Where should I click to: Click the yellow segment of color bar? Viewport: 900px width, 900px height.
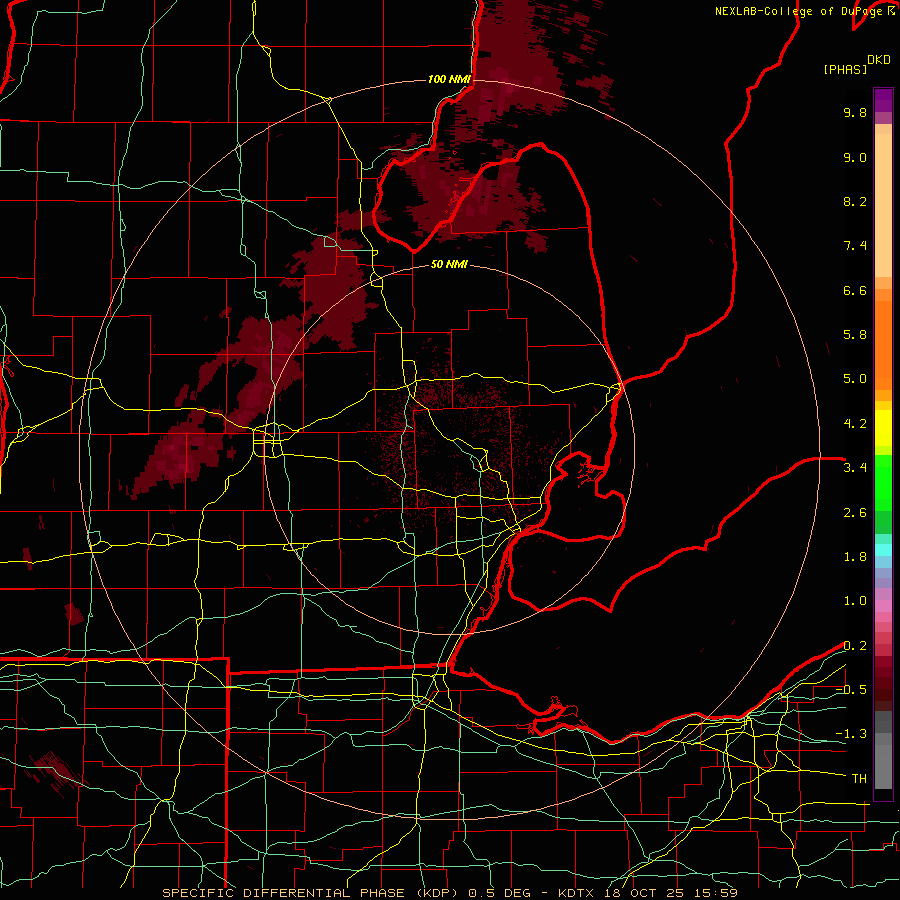coord(883,428)
